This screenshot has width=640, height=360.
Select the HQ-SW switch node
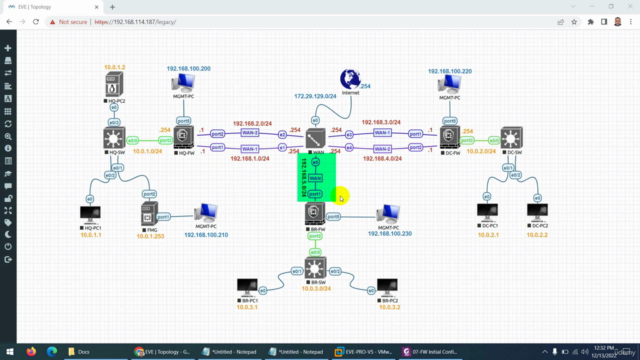click(x=114, y=138)
